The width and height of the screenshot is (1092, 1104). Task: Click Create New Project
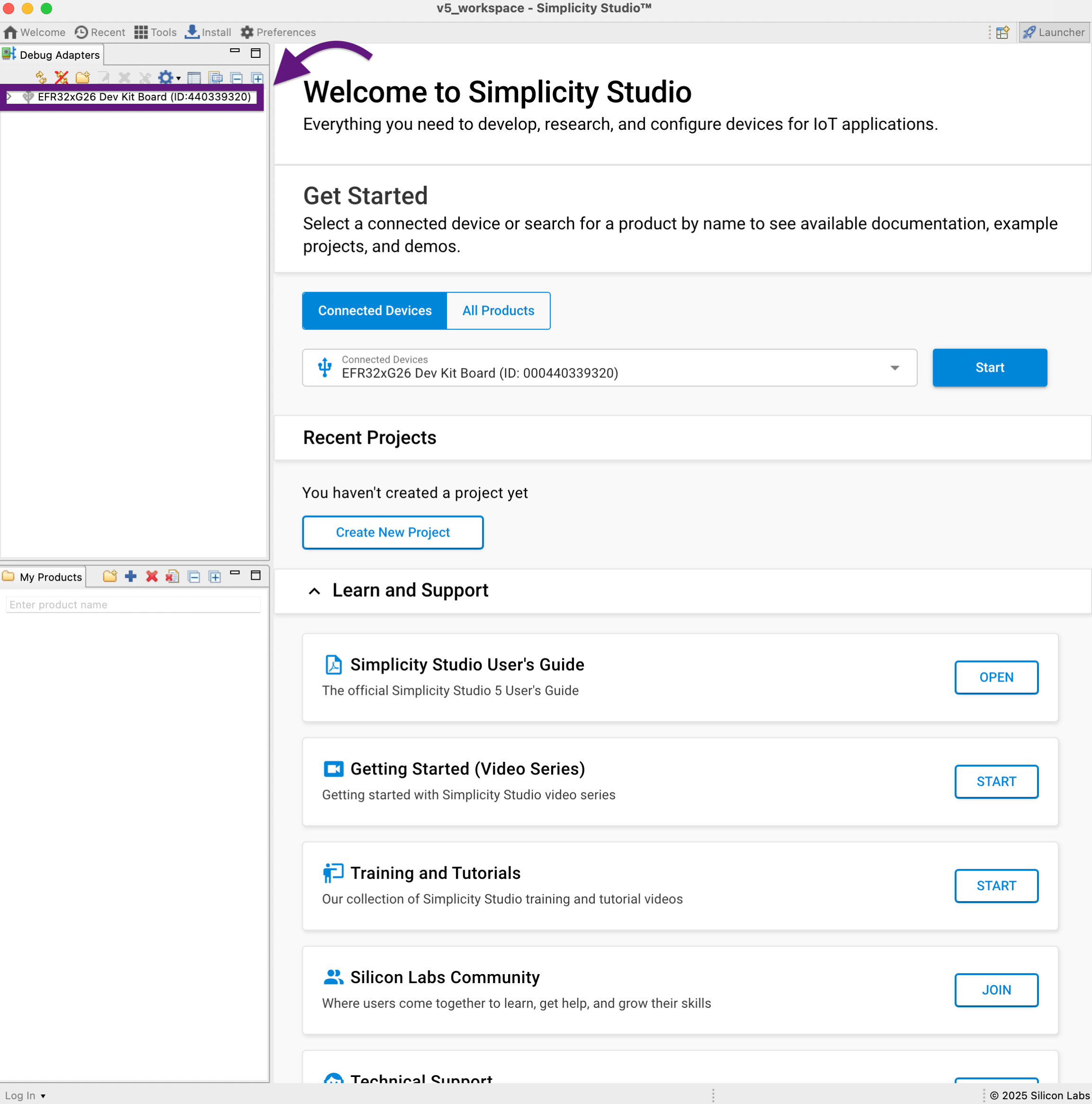(x=393, y=533)
